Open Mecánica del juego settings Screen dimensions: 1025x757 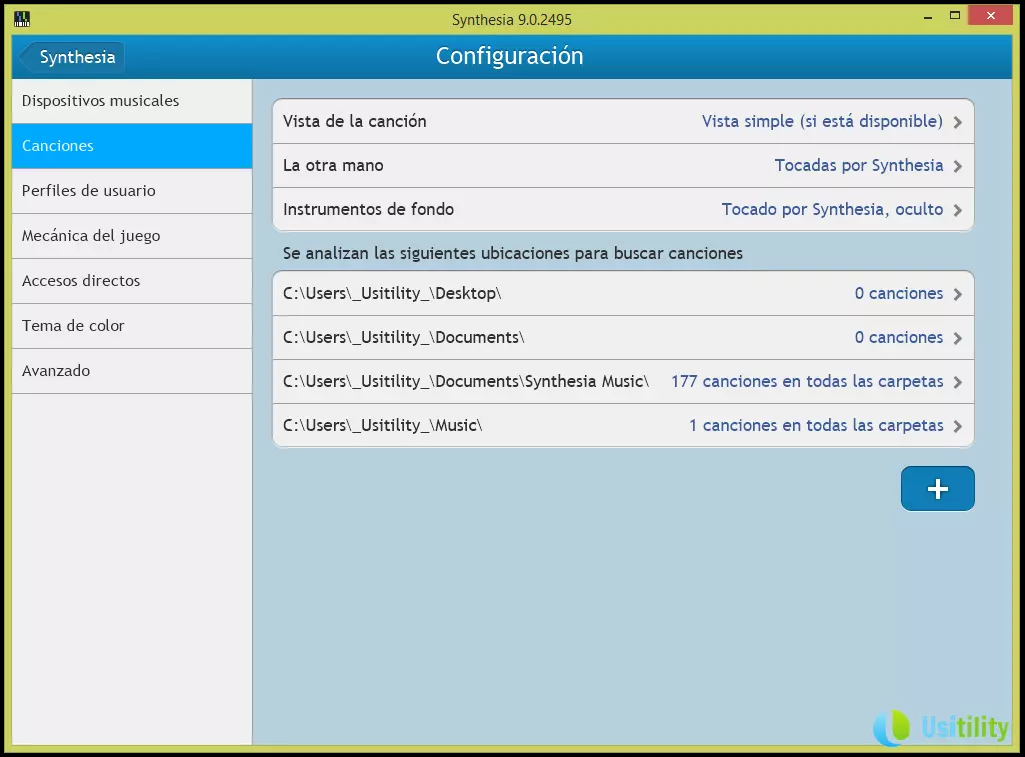coord(131,236)
